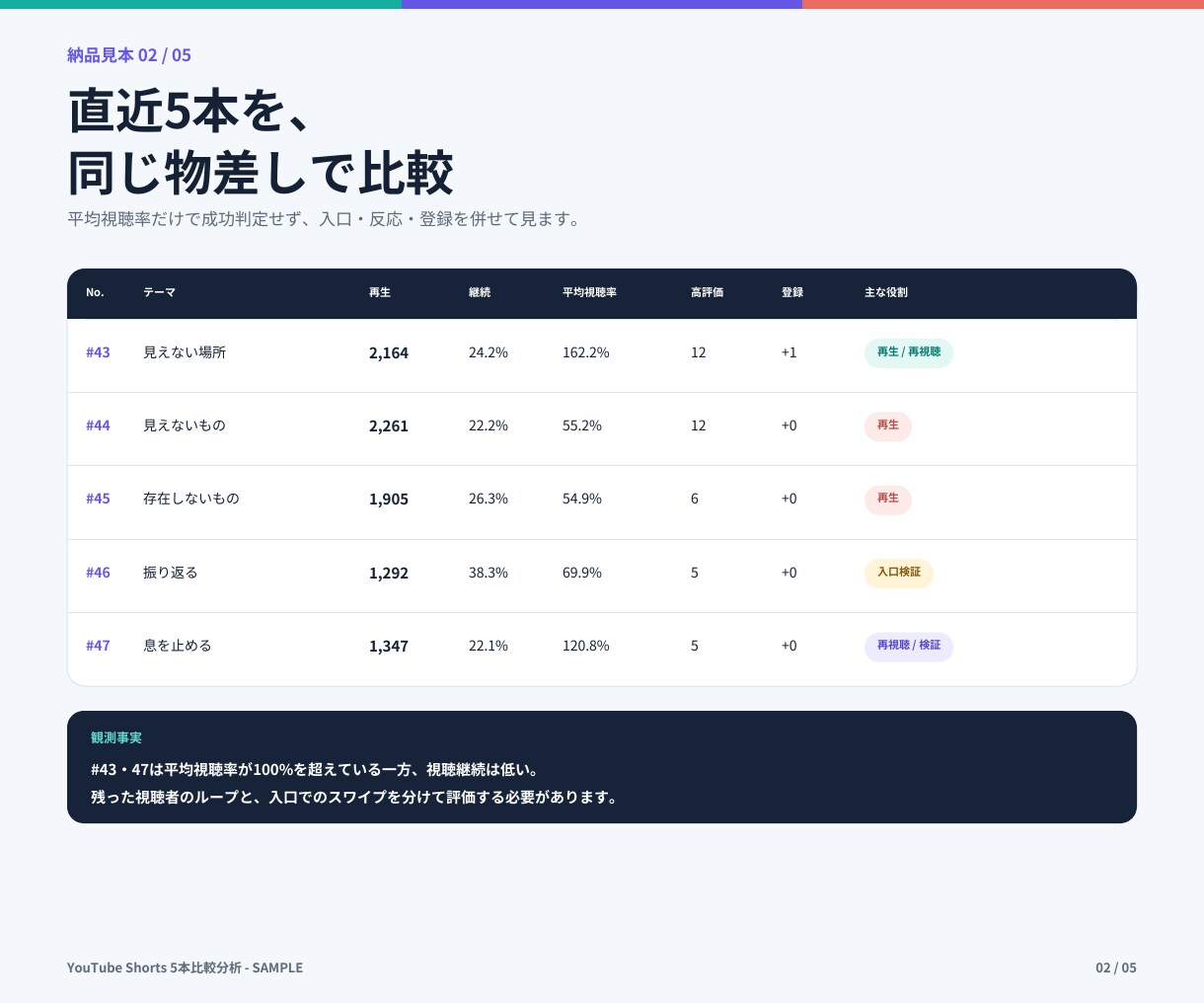
Task: Click the retention value 24.2%
Action: coord(489,352)
